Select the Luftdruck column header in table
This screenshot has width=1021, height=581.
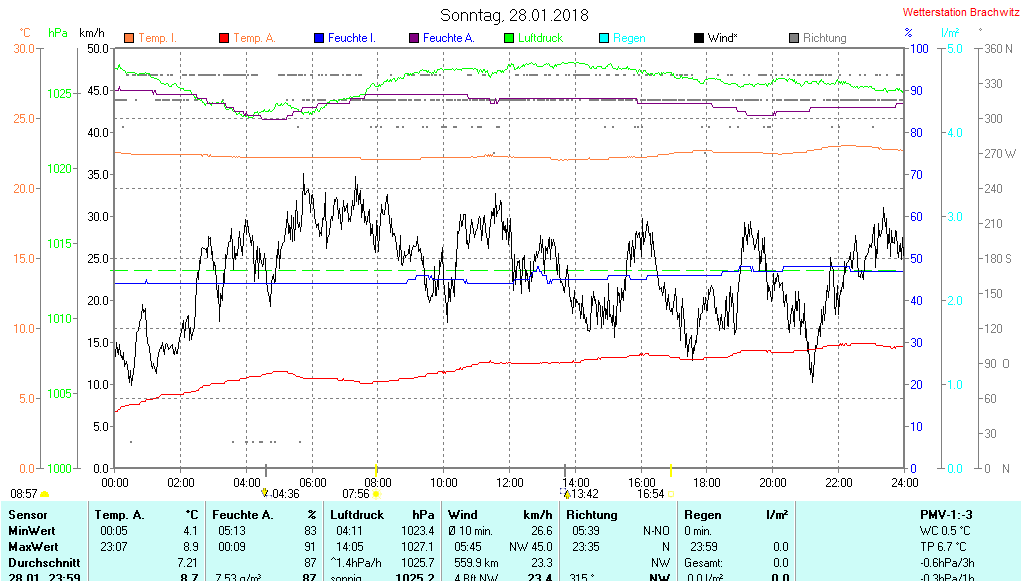click(357, 515)
